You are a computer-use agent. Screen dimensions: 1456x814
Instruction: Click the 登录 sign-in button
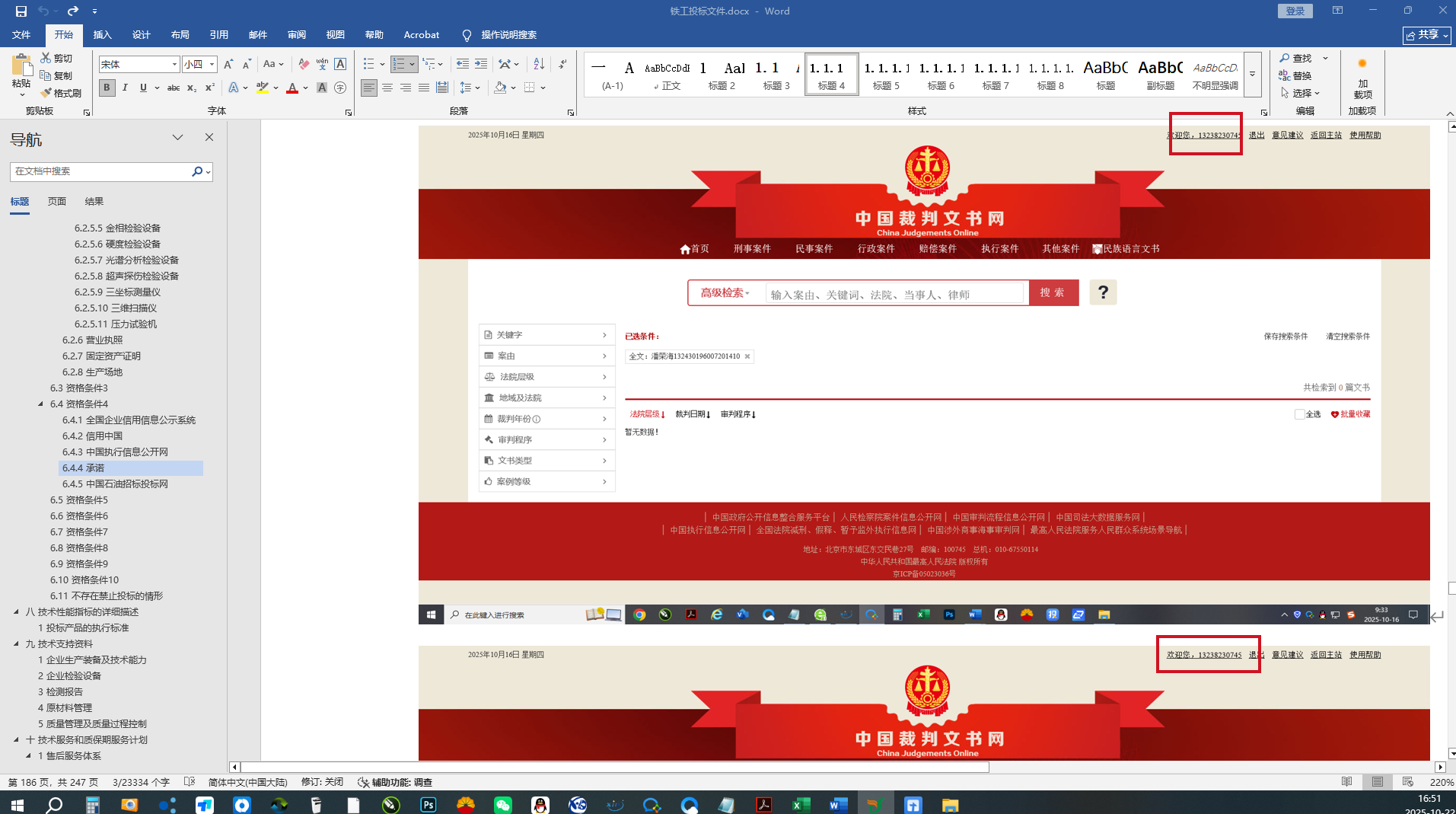click(1295, 11)
